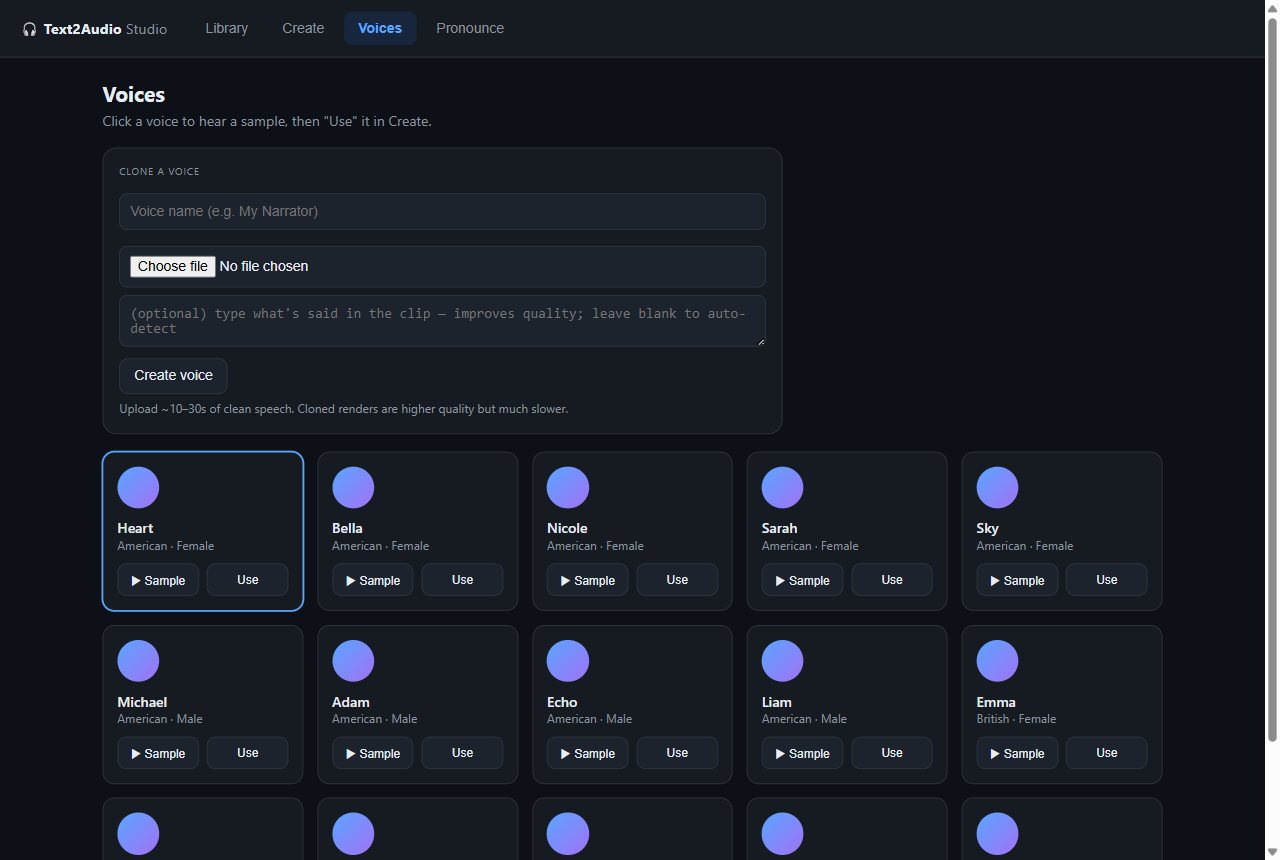Play the Heart voice sample
The height and width of the screenshot is (860, 1280).
tap(158, 580)
